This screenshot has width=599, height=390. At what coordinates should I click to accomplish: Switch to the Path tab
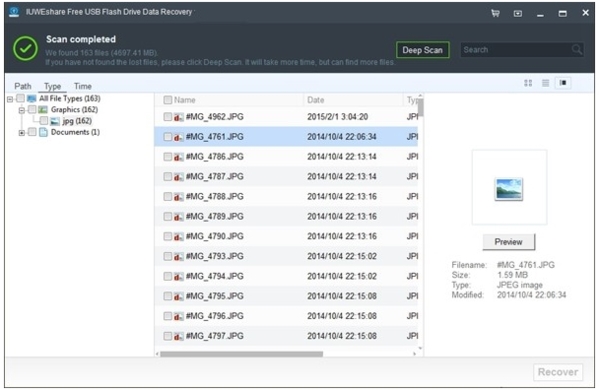[23, 86]
